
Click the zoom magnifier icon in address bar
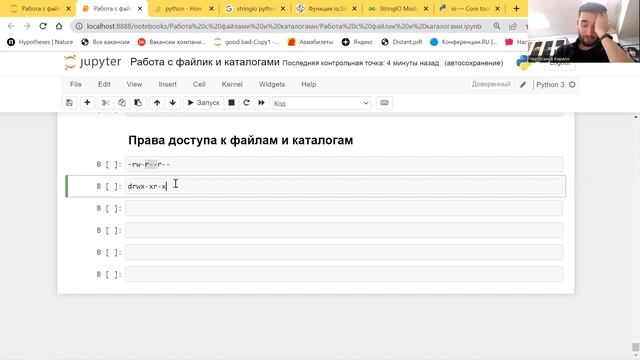click(x=497, y=26)
